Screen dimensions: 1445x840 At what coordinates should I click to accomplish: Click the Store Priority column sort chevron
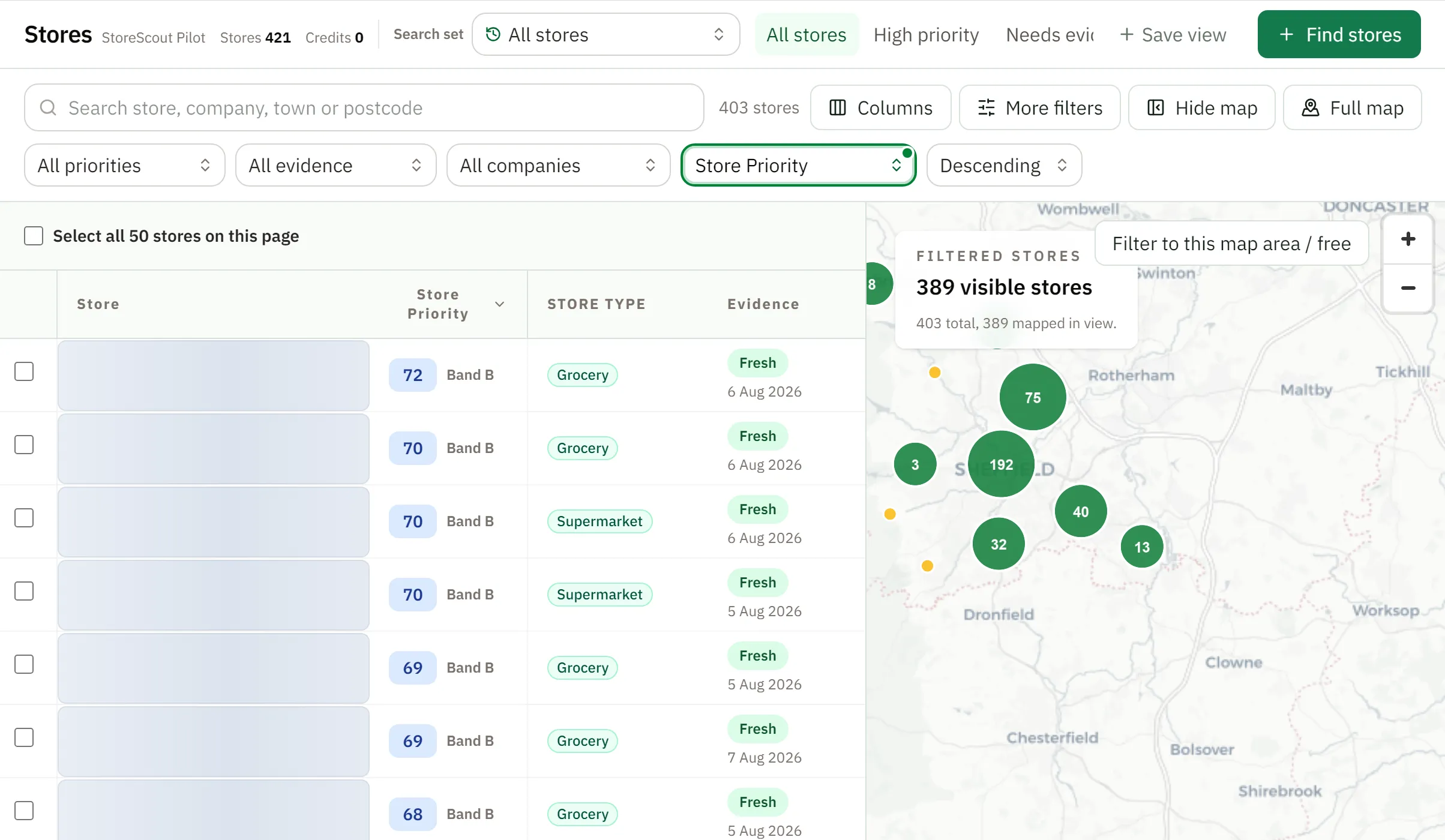[x=499, y=304]
